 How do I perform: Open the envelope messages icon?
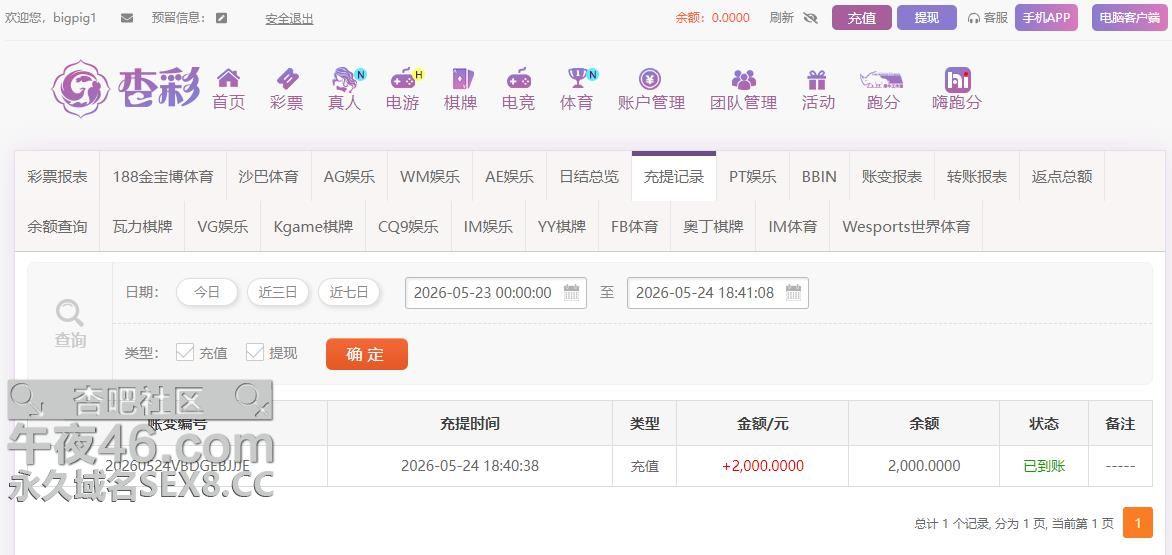(127, 18)
